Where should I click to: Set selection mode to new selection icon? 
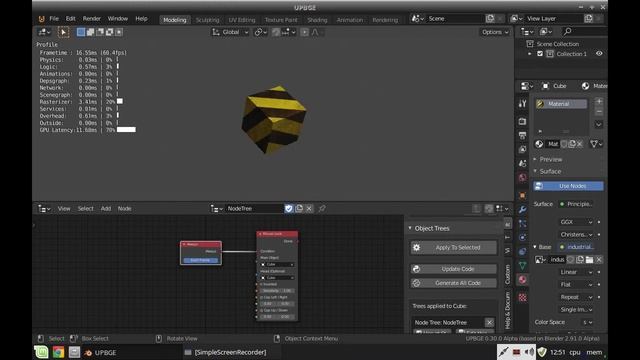(81, 32)
